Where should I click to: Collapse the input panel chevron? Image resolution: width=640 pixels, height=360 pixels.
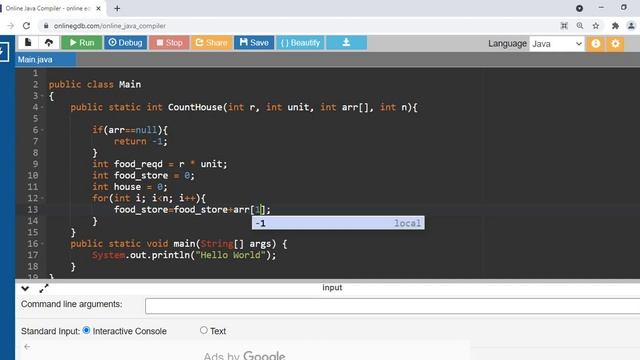click(25, 289)
